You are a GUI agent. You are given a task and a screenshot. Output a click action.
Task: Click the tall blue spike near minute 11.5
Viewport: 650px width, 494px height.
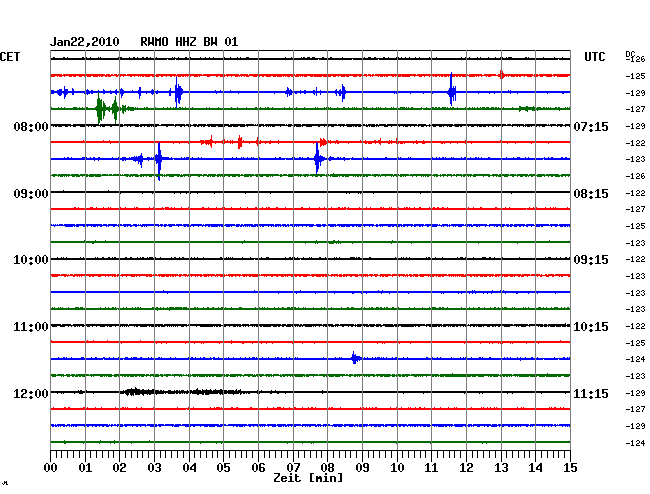(451, 90)
